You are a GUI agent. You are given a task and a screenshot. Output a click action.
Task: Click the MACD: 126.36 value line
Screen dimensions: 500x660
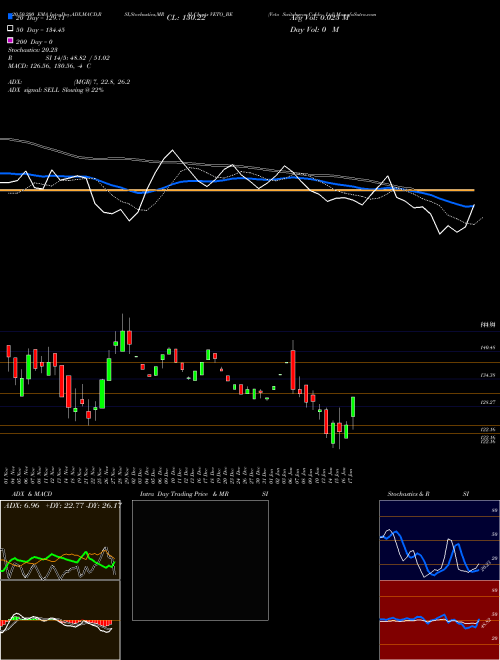(49, 66)
